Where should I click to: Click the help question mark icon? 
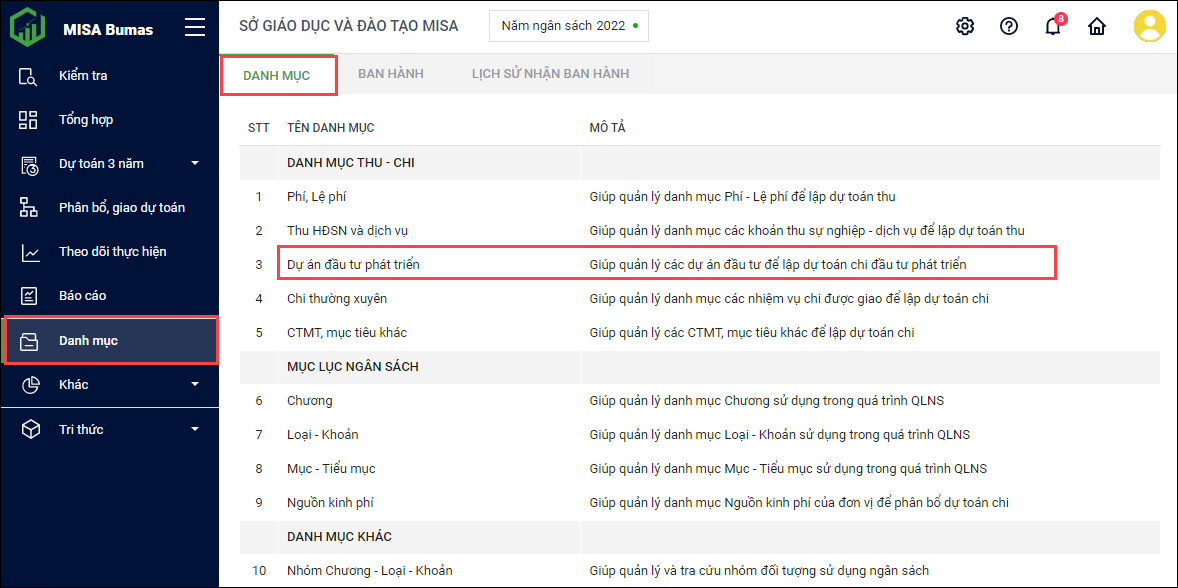click(x=1009, y=27)
